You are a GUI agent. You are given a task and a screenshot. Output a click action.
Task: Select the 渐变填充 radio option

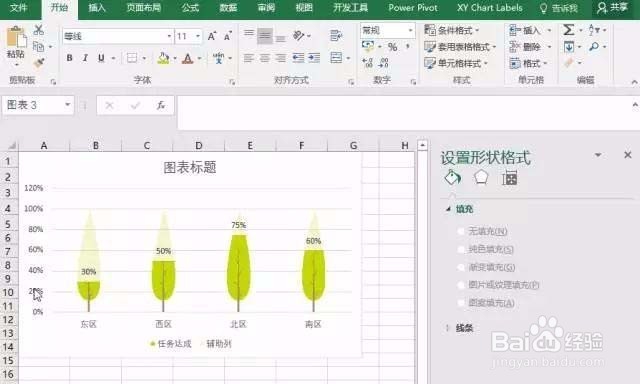tap(461, 267)
